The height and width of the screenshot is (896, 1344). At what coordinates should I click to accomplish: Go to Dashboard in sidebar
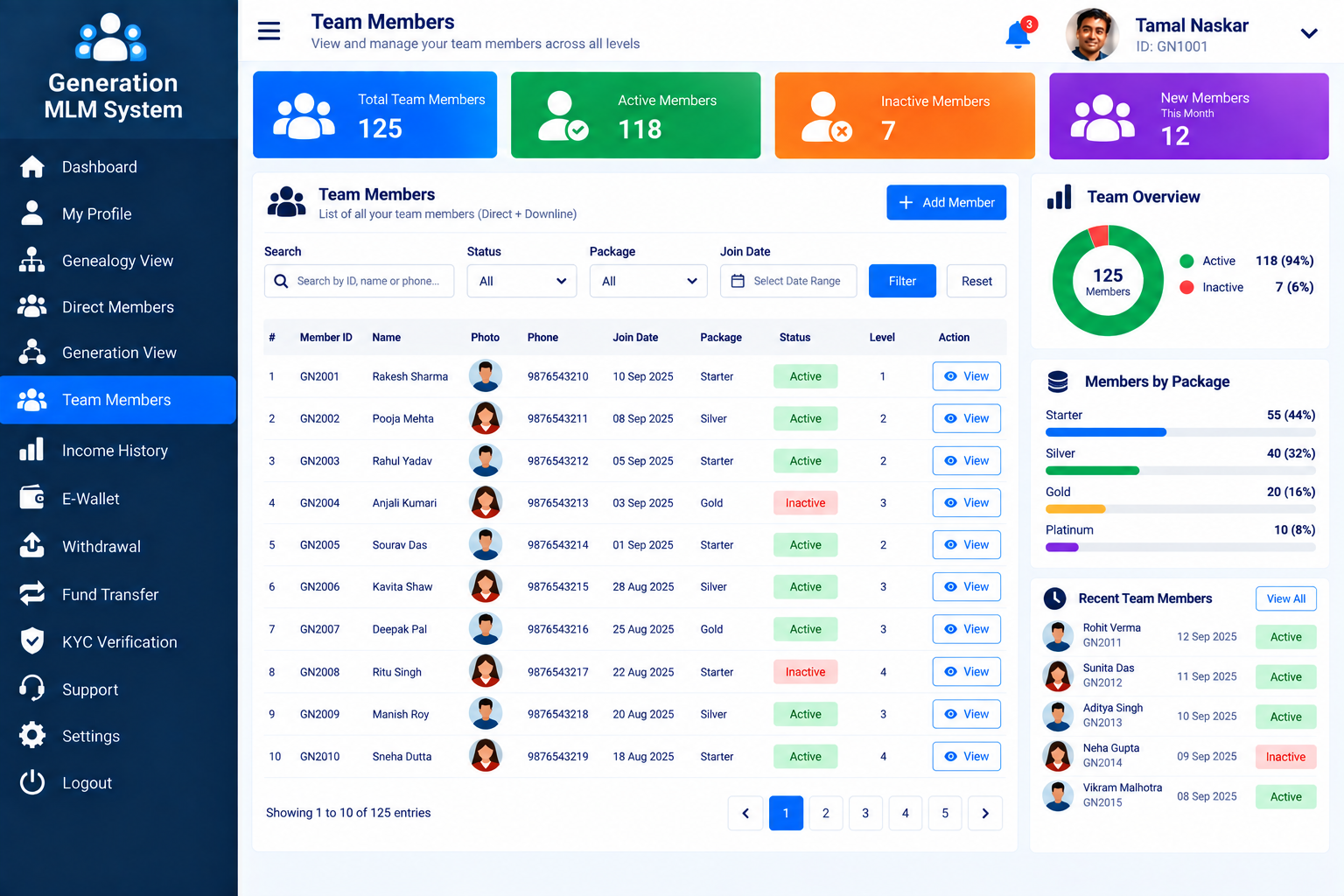coord(118,167)
